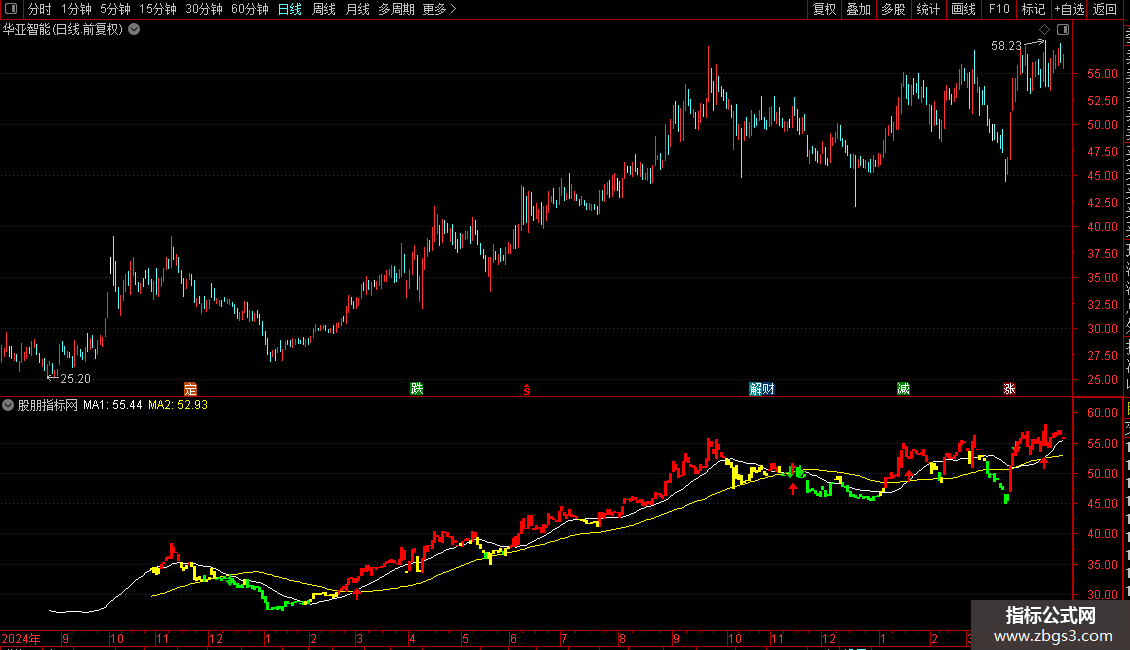Toggle the right side panel icon
The height and width of the screenshot is (650, 1130).
pos(1063,30)
